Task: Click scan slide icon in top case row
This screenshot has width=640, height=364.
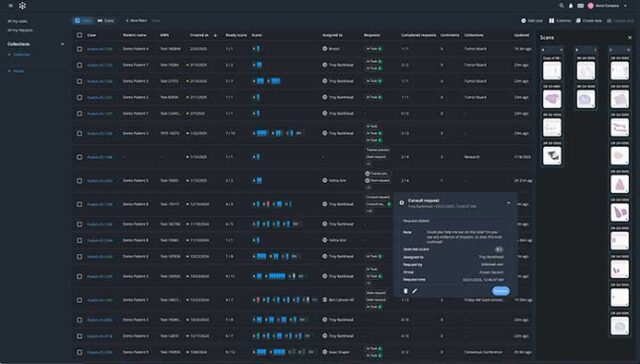Action: [258, 49]
